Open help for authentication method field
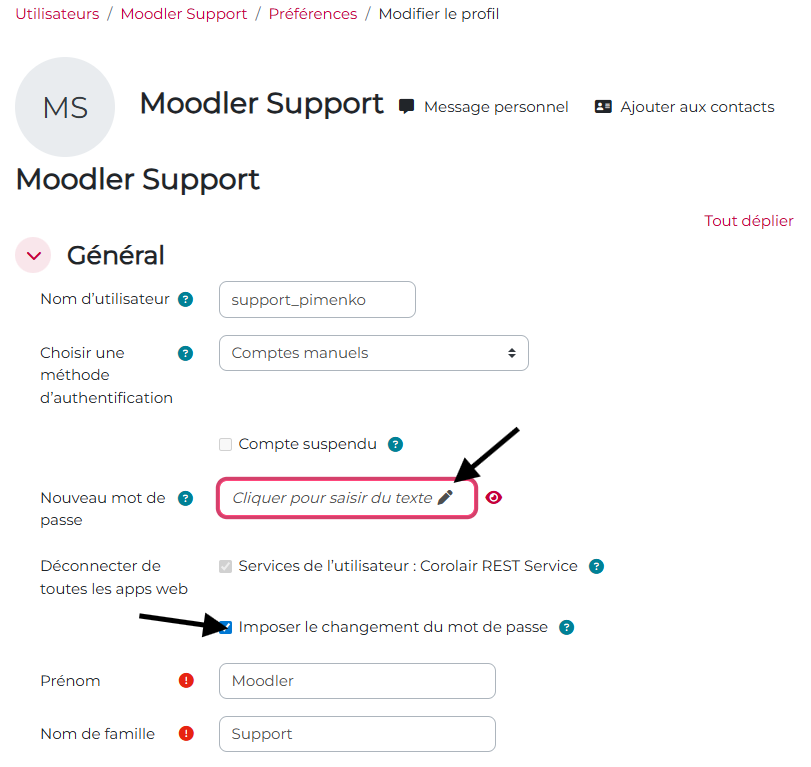The height and width of the screenshot is (767, 811). tap(185, 353)
